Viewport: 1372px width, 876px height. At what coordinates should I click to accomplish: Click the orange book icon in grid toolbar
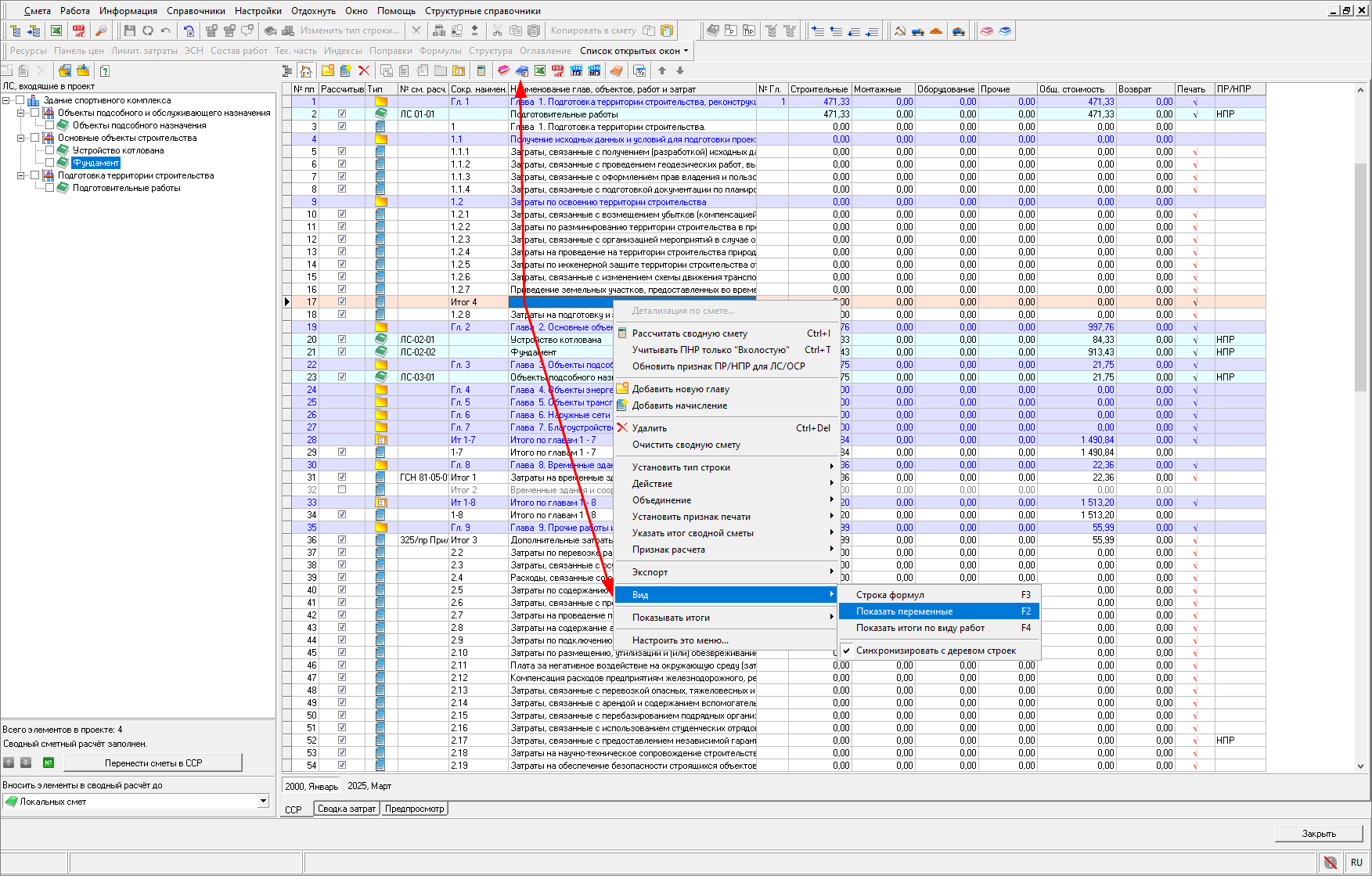coord(617,70)
